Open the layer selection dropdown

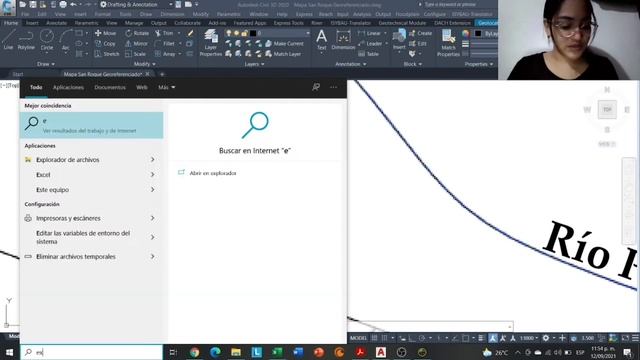click(307, 33)
